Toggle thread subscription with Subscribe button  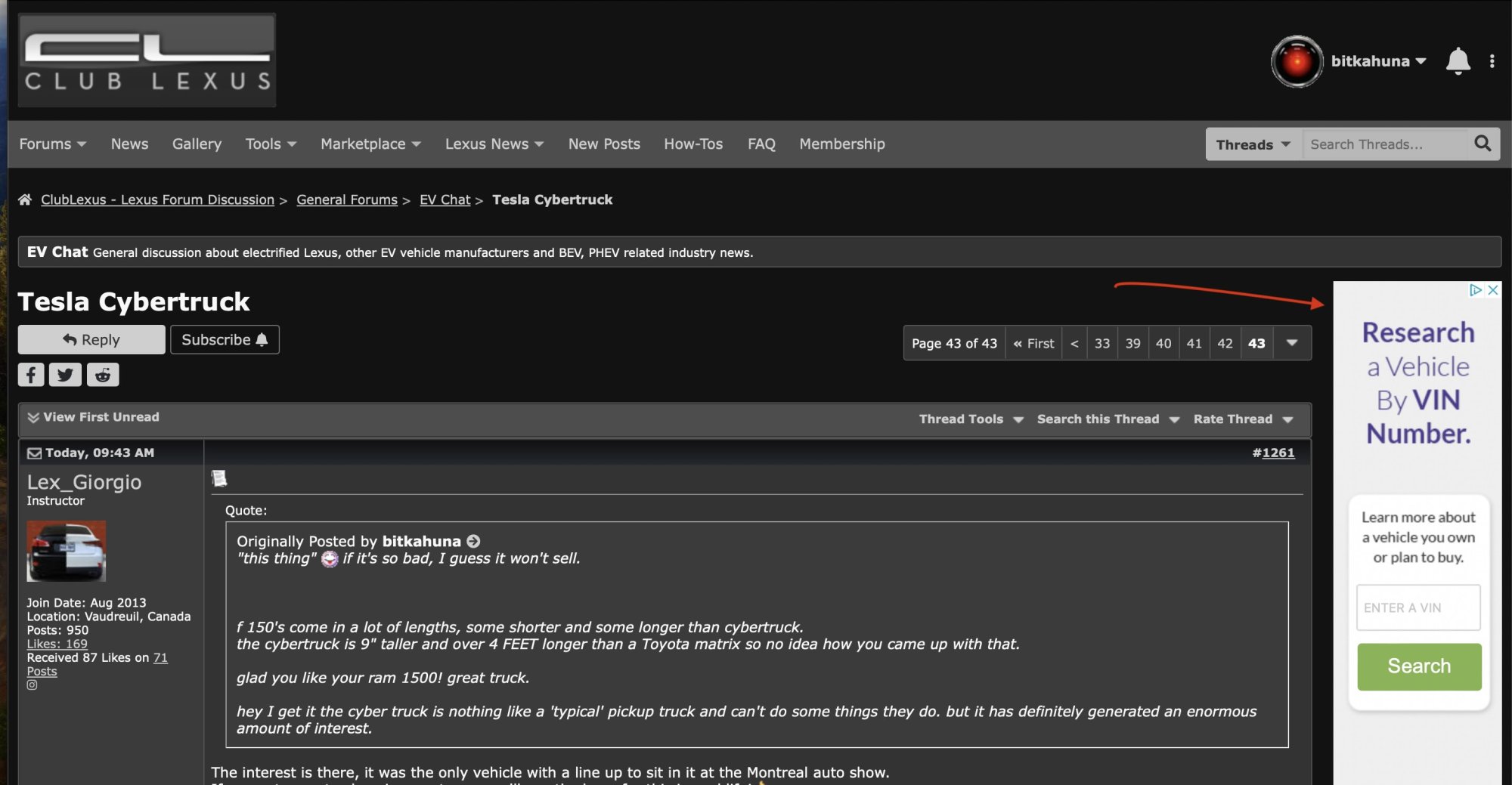click(x=225, y=340)
